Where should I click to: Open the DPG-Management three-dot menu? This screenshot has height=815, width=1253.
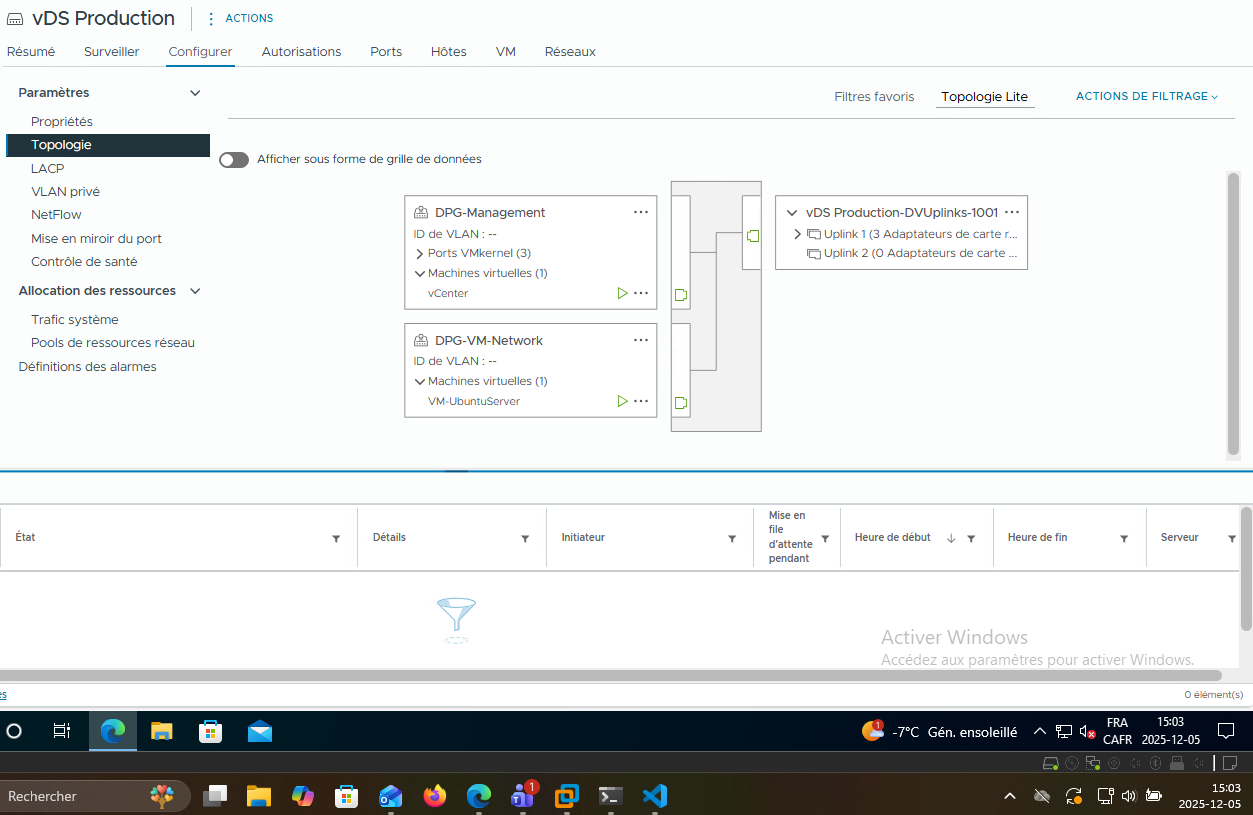pos(641,212)
